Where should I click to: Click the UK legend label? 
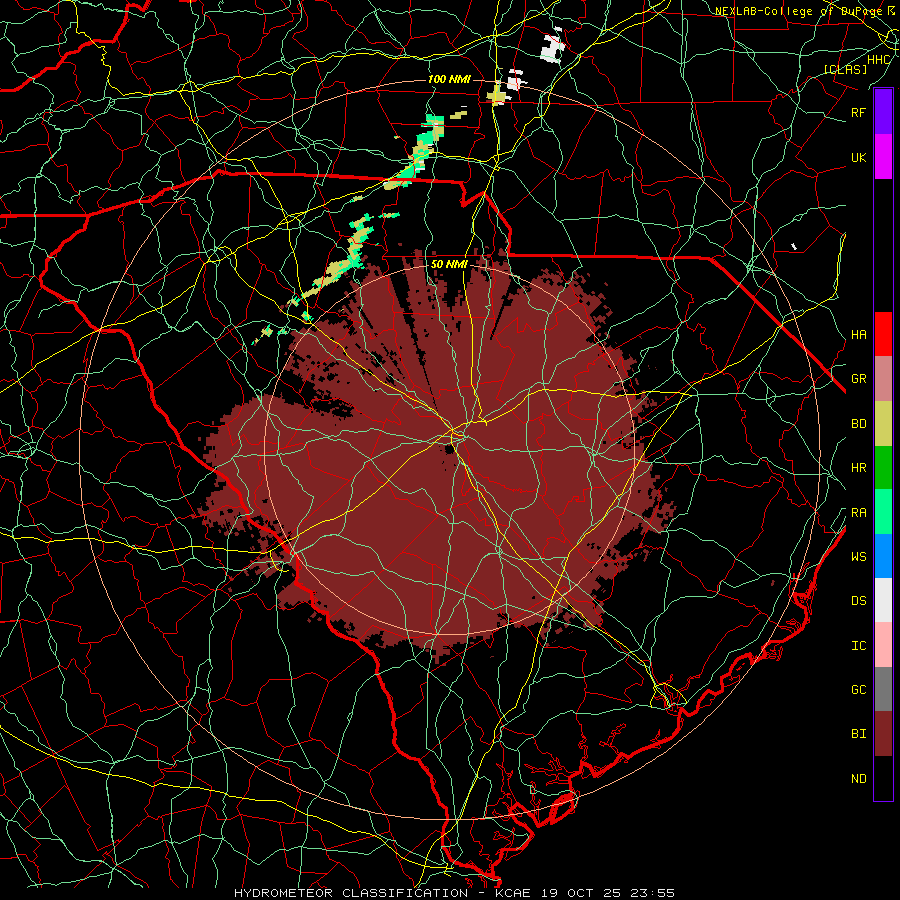[858, 157]
